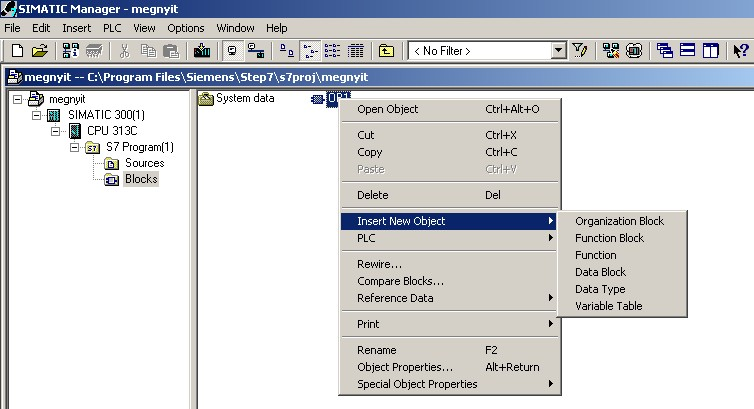The width and height of the screenshot is (754, 409).
Task: Choose Open Object from context menu
Action: click(450, 109)
